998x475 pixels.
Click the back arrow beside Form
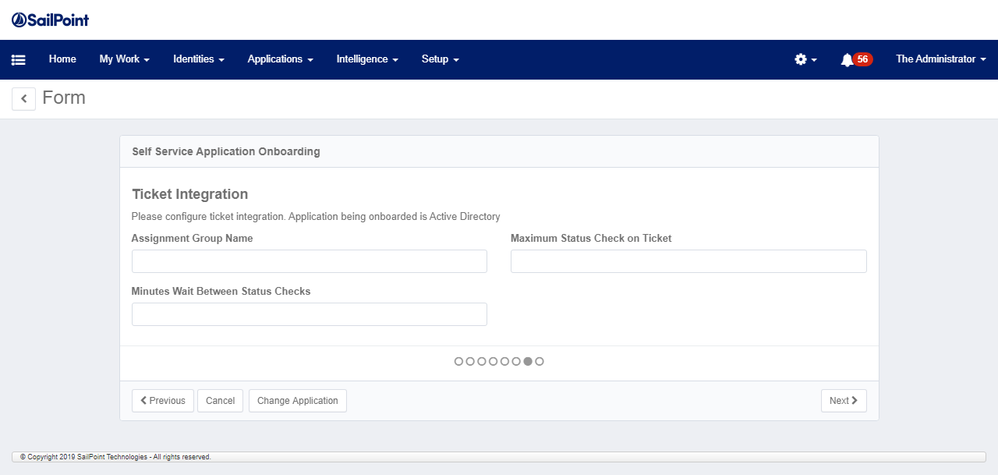(23, 98)
